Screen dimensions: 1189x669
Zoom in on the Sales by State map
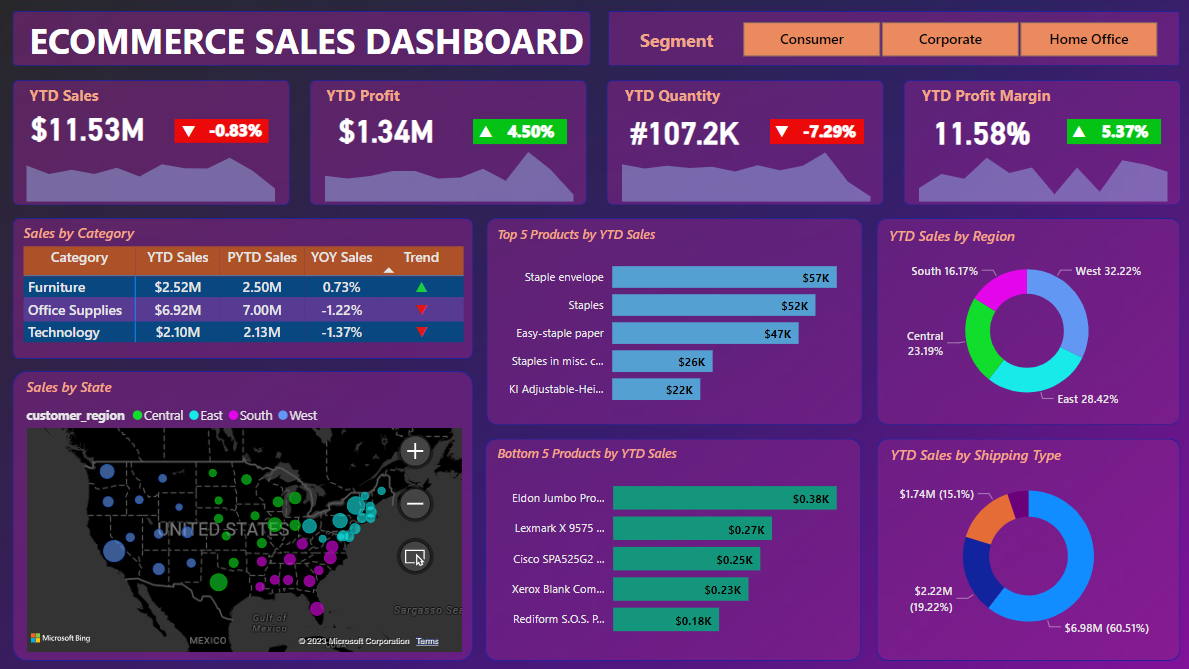[x=415, y=452]
